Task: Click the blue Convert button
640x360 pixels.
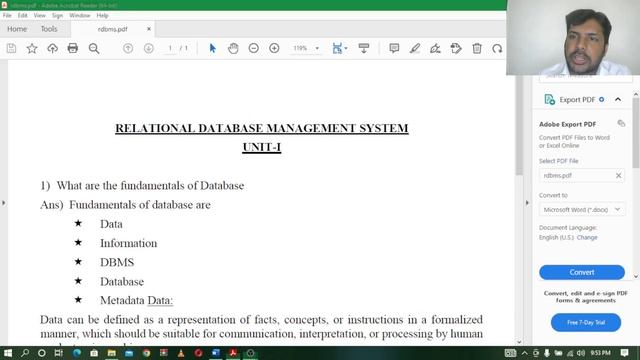Action: pos(582,272)
